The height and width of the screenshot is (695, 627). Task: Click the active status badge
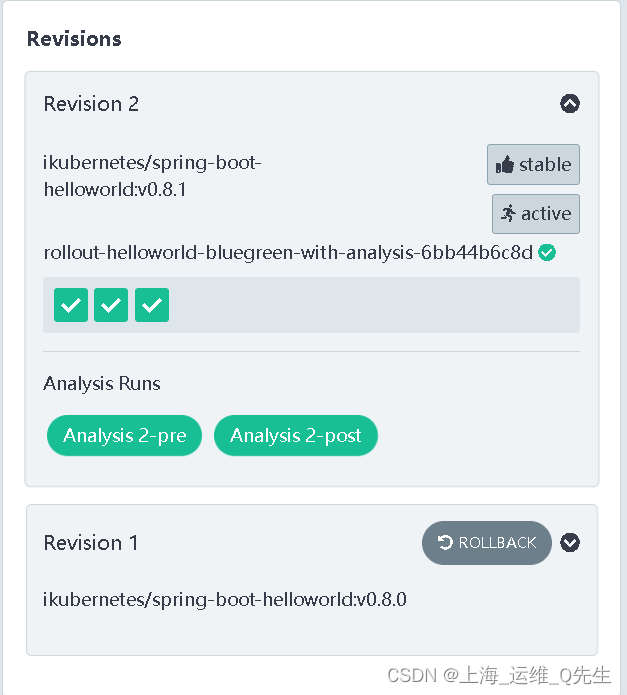point(536,214)
